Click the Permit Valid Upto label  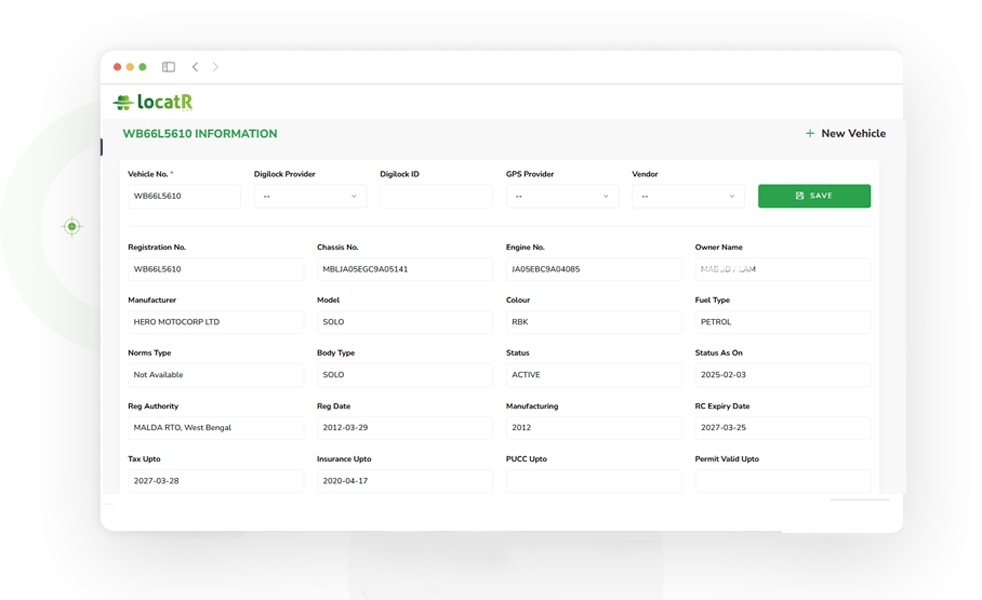coord(726,459)
